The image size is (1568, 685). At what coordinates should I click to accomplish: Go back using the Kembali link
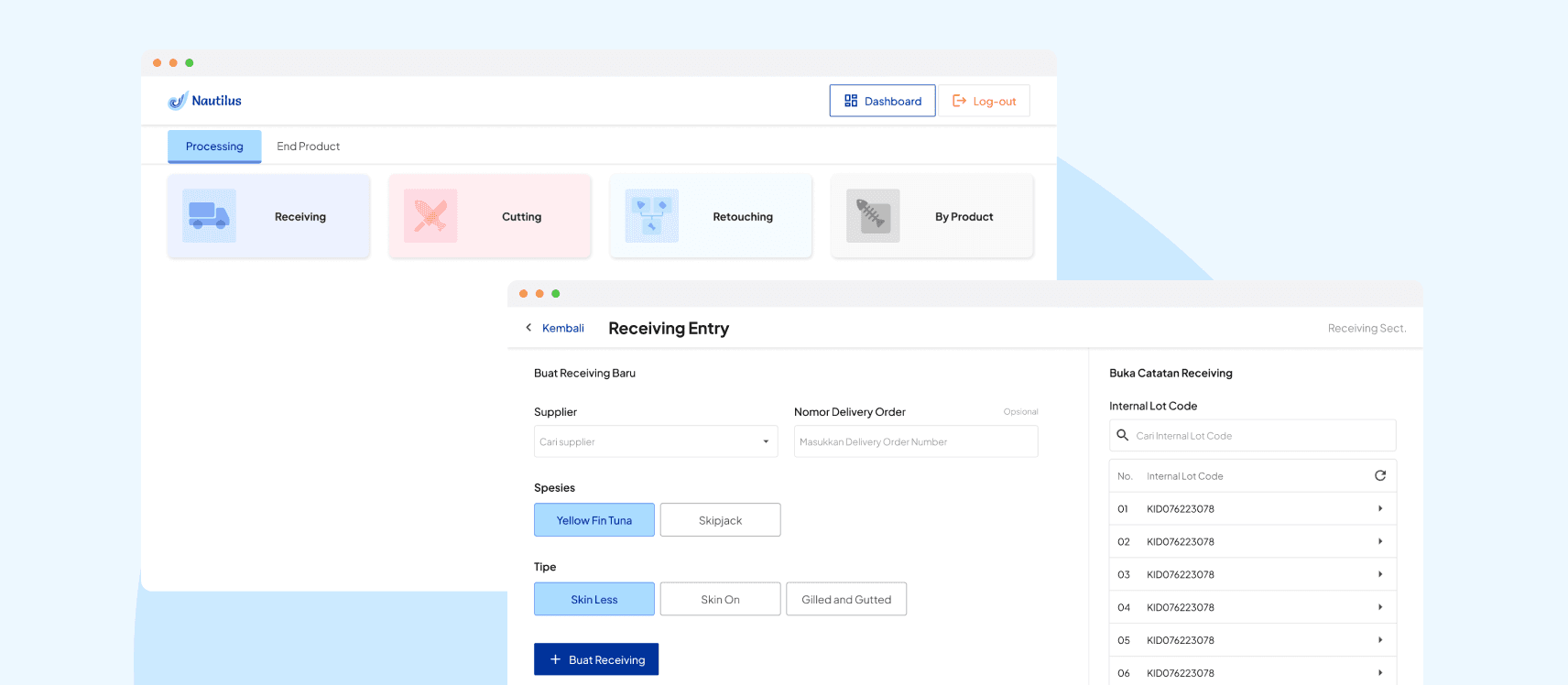[555, 328]
